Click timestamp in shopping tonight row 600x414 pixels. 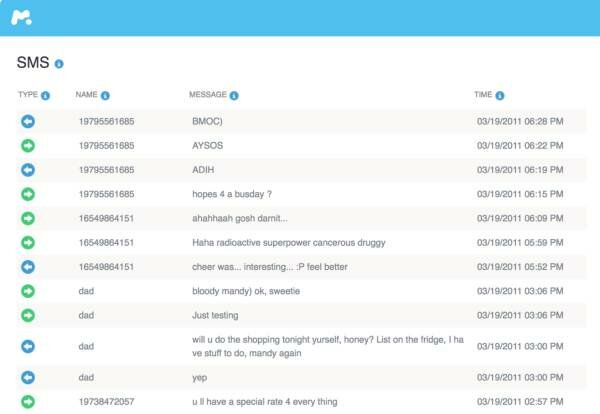pyautogui.click(x=520, y=347)
